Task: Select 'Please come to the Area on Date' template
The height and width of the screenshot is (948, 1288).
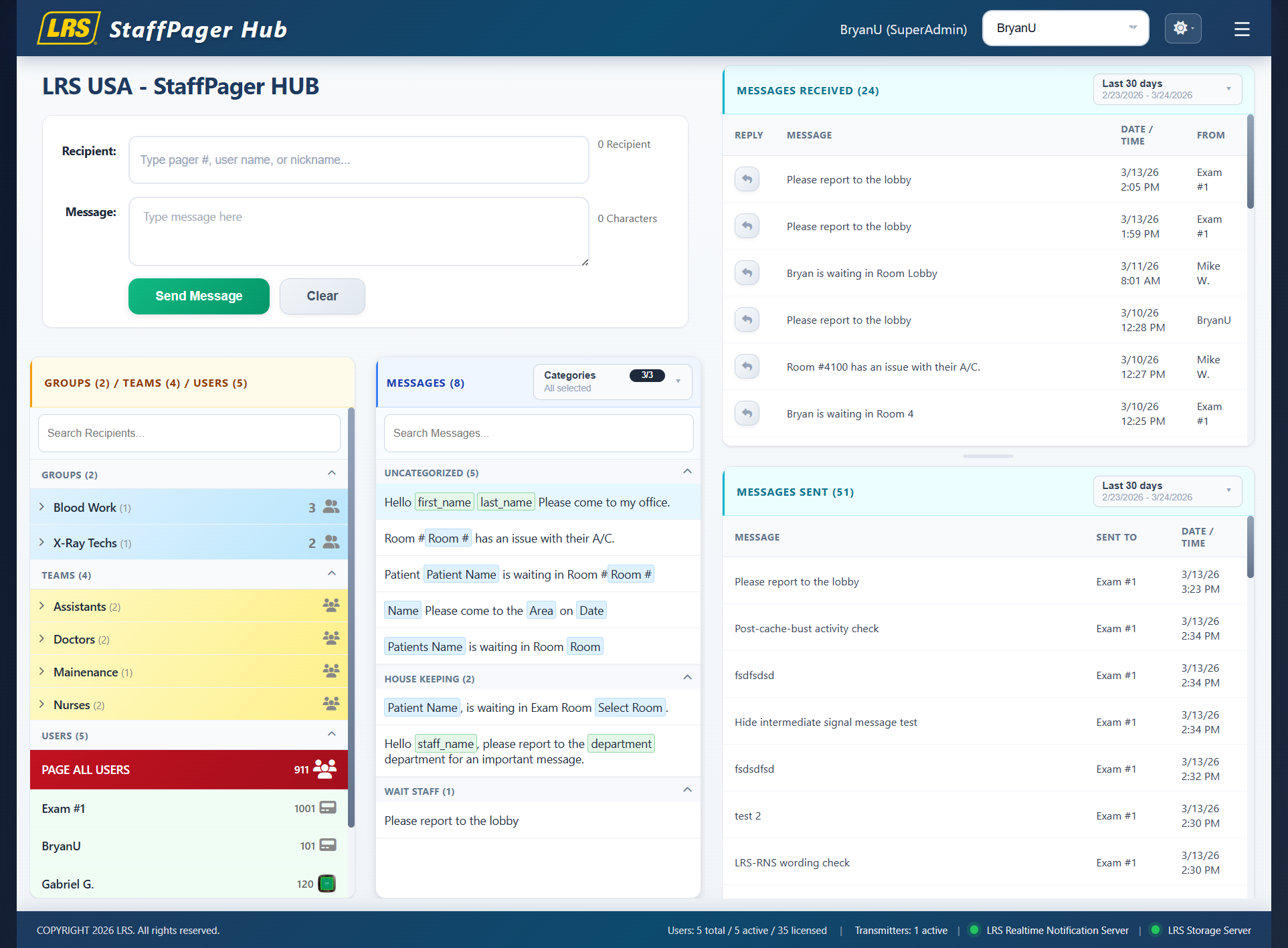Action: click(538, 610)
